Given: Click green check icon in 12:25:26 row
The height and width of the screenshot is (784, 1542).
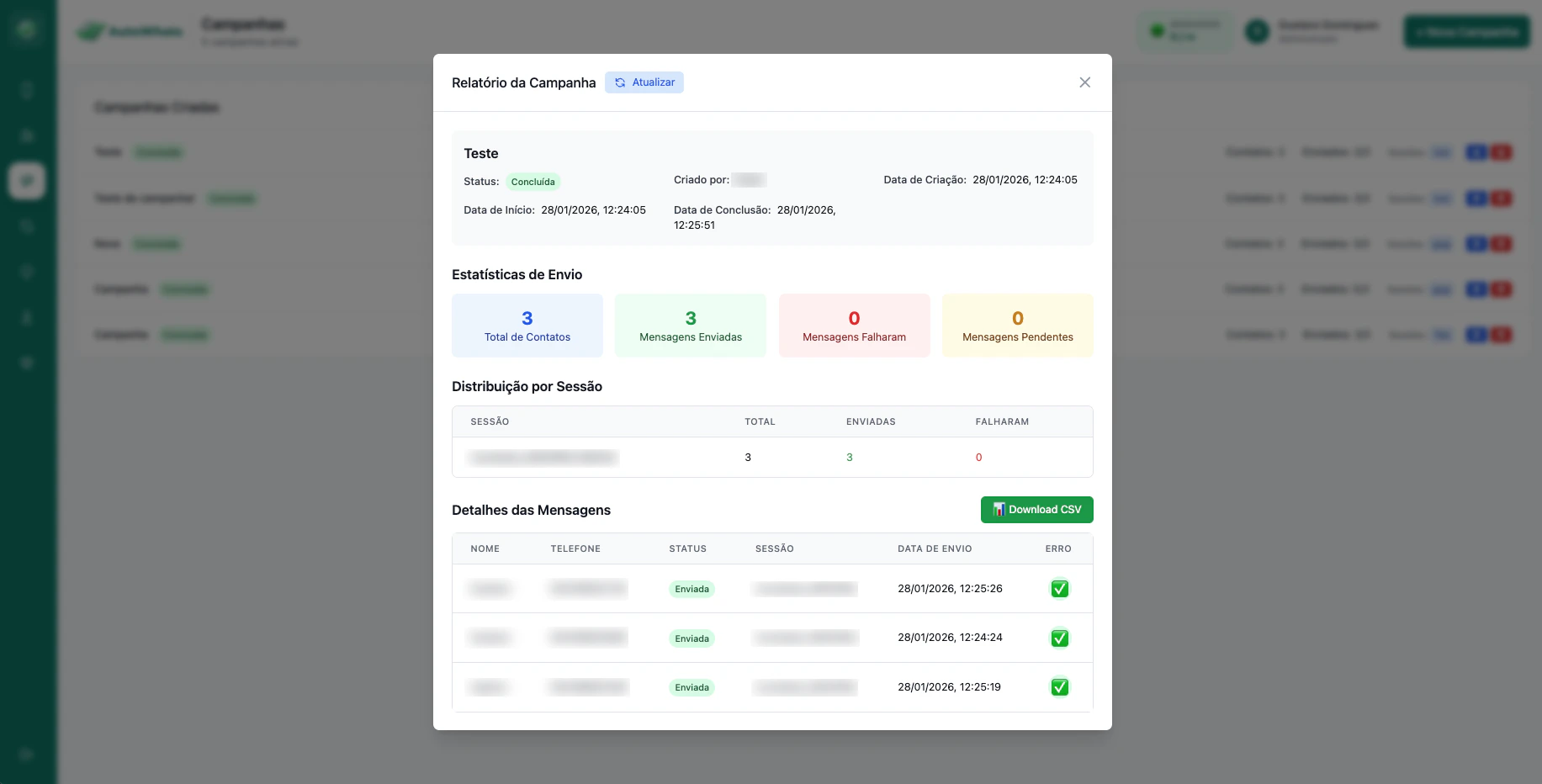Looking at the screenshot, I should (x=1060, y=589).
